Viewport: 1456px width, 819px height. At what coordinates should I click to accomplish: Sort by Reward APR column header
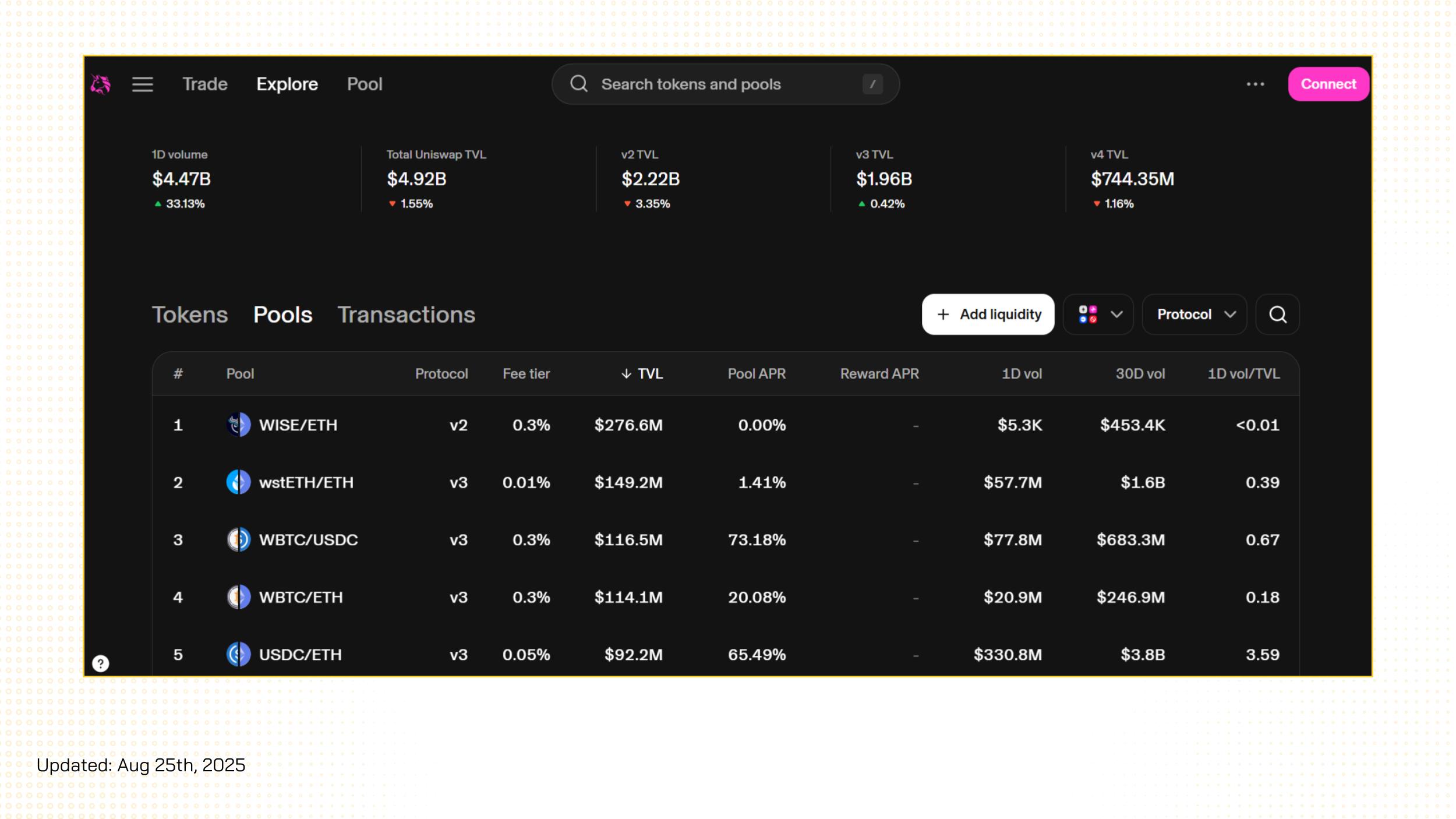[x=879, y=374]
